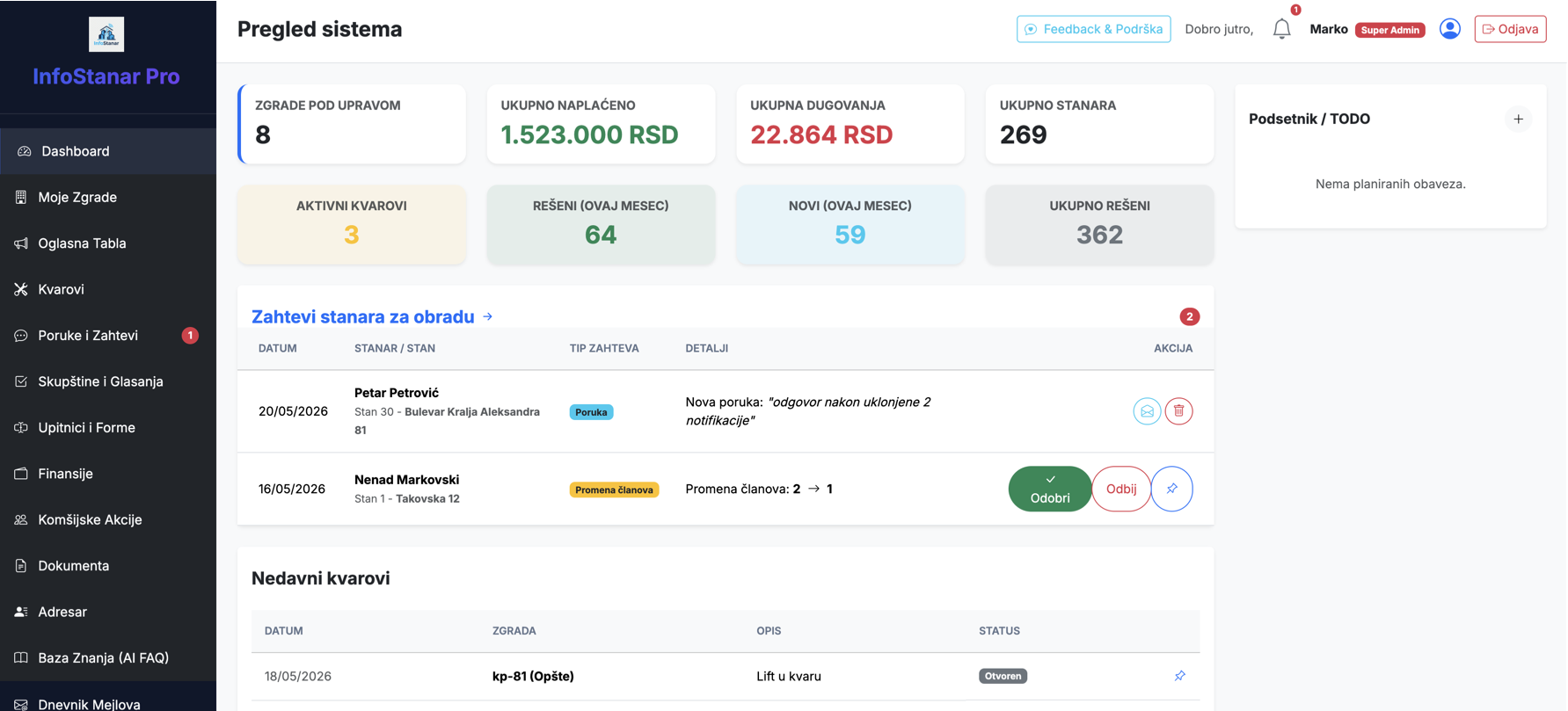
Task: Click the Poruke i Zahtevi chat icon
Action: coord(21,336)
